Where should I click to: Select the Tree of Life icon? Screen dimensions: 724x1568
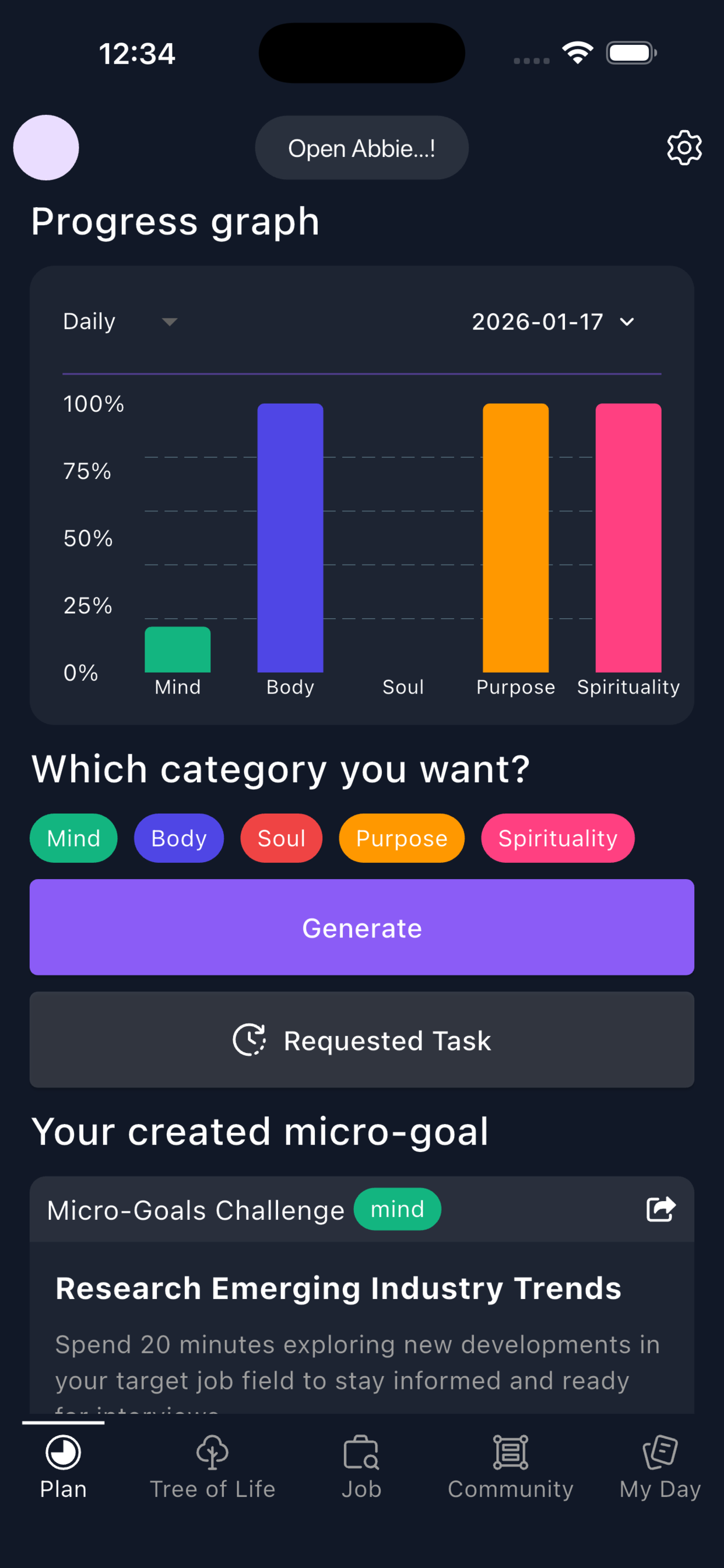(x=212, y=1455)
